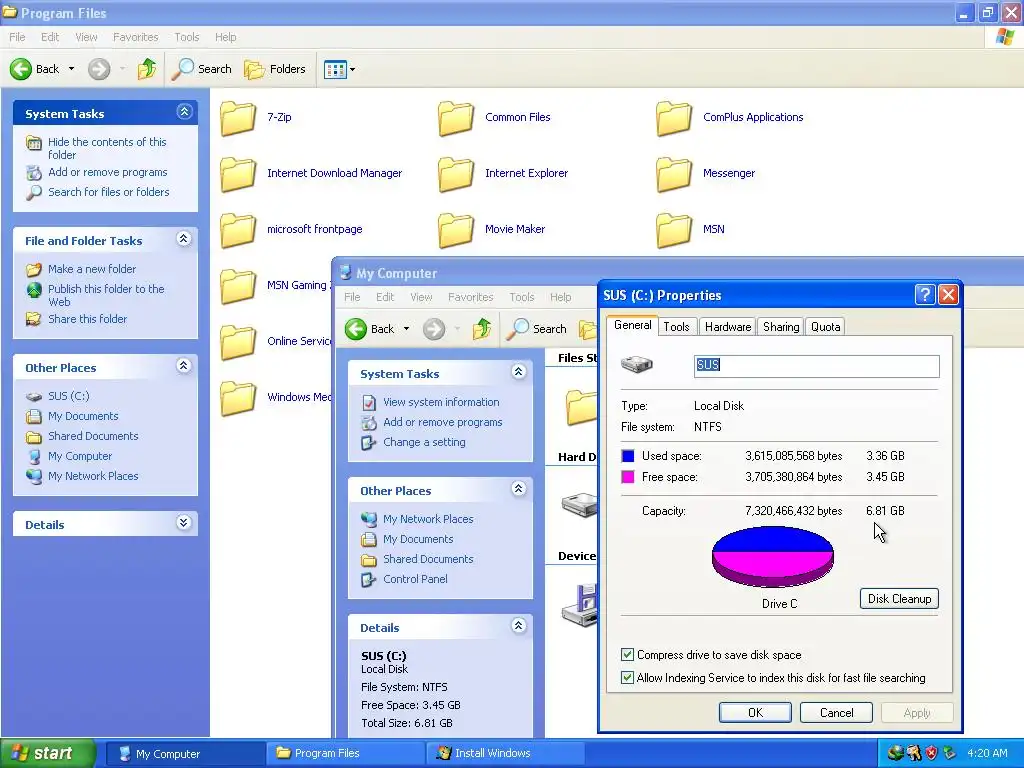Collapse Other Places panel in Program Files
Viewport: 1024px width, 768px height.
coord(184,366)
